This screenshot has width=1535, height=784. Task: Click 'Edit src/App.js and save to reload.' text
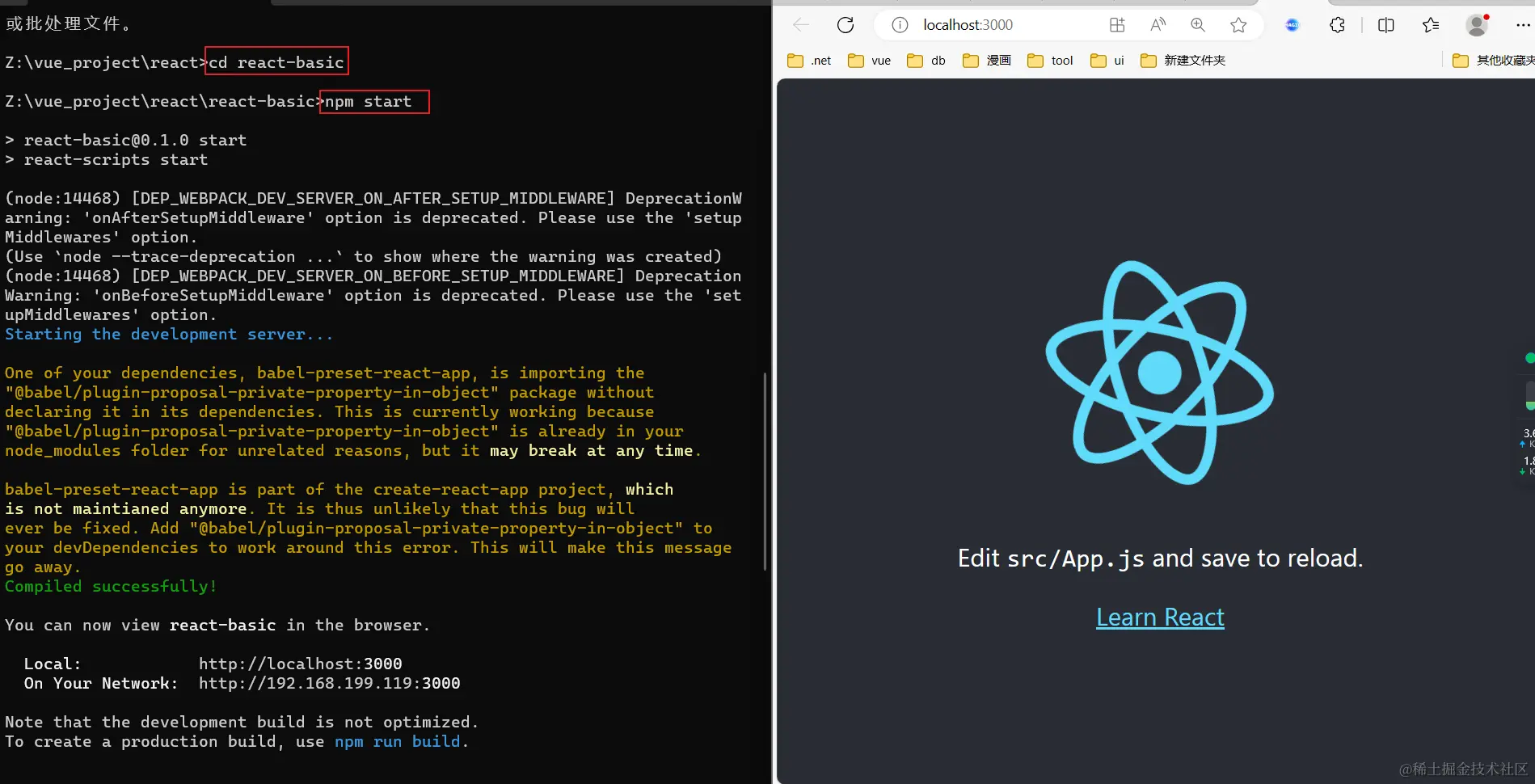coord(1160,558)
